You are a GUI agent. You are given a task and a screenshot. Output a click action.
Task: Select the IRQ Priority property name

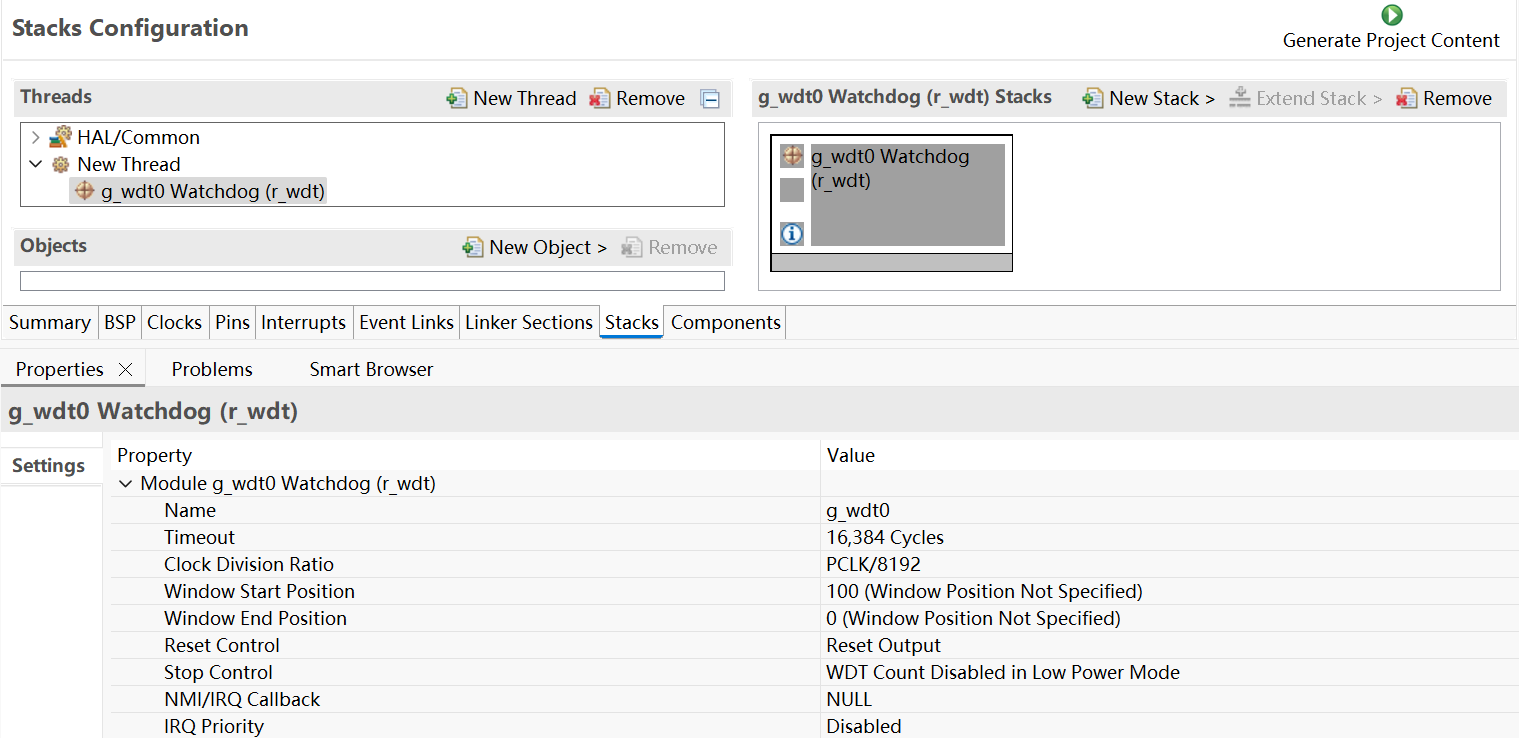214,726
